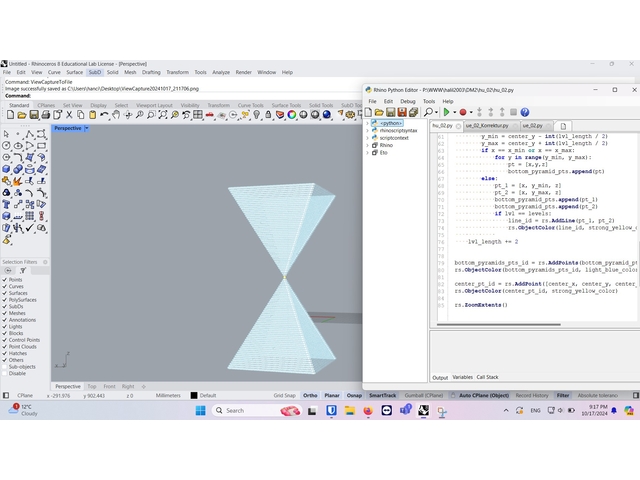Click the search magnifier in Python Editor

428,112
